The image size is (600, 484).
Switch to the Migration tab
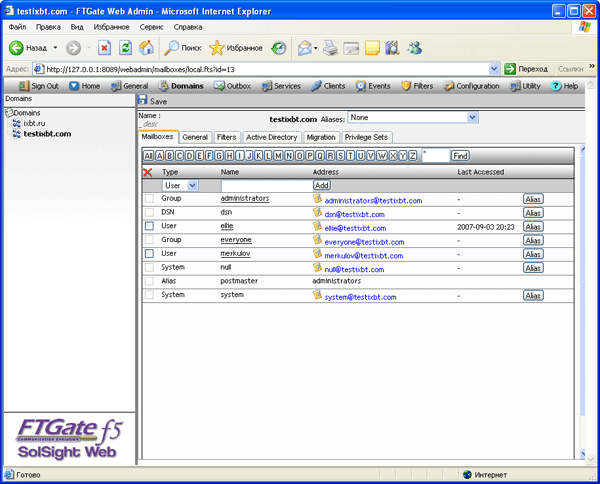[x=321, y=137]
